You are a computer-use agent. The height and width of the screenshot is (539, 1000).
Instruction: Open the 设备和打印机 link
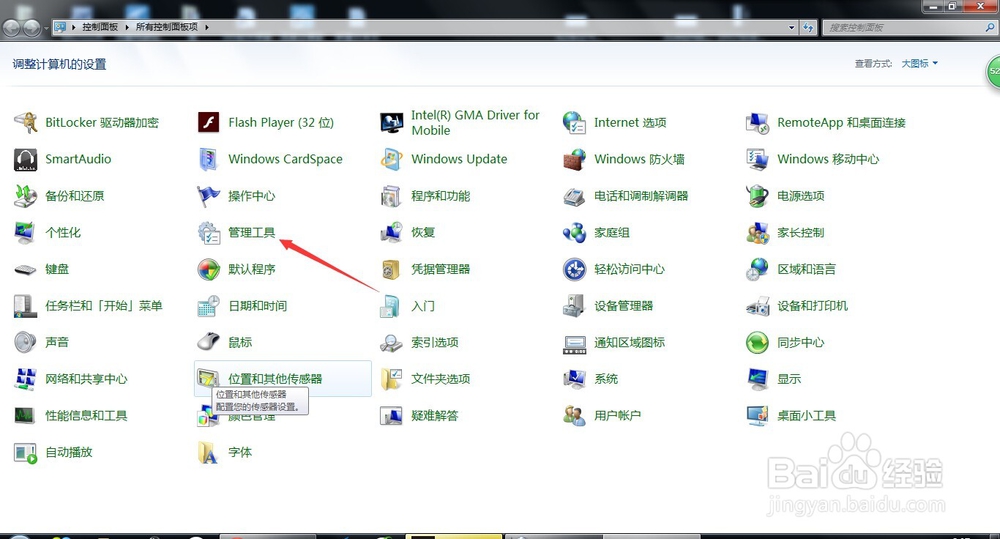coord(812,306)
